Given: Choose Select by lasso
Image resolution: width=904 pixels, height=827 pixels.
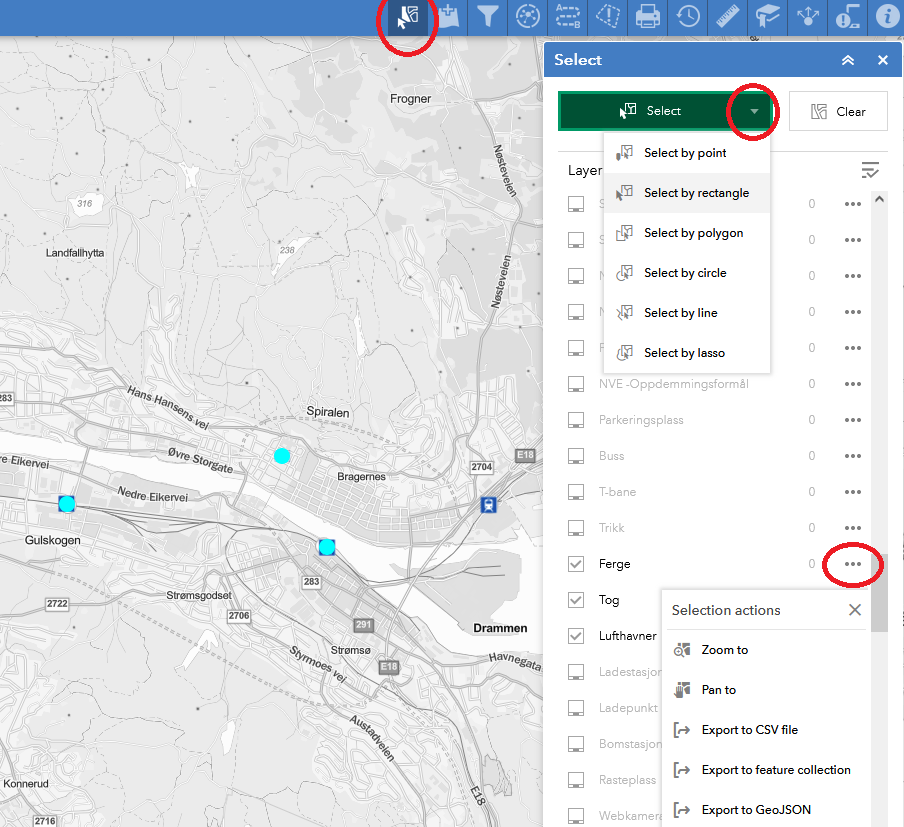Looking at the screenshot, I should tap(687, 353).
